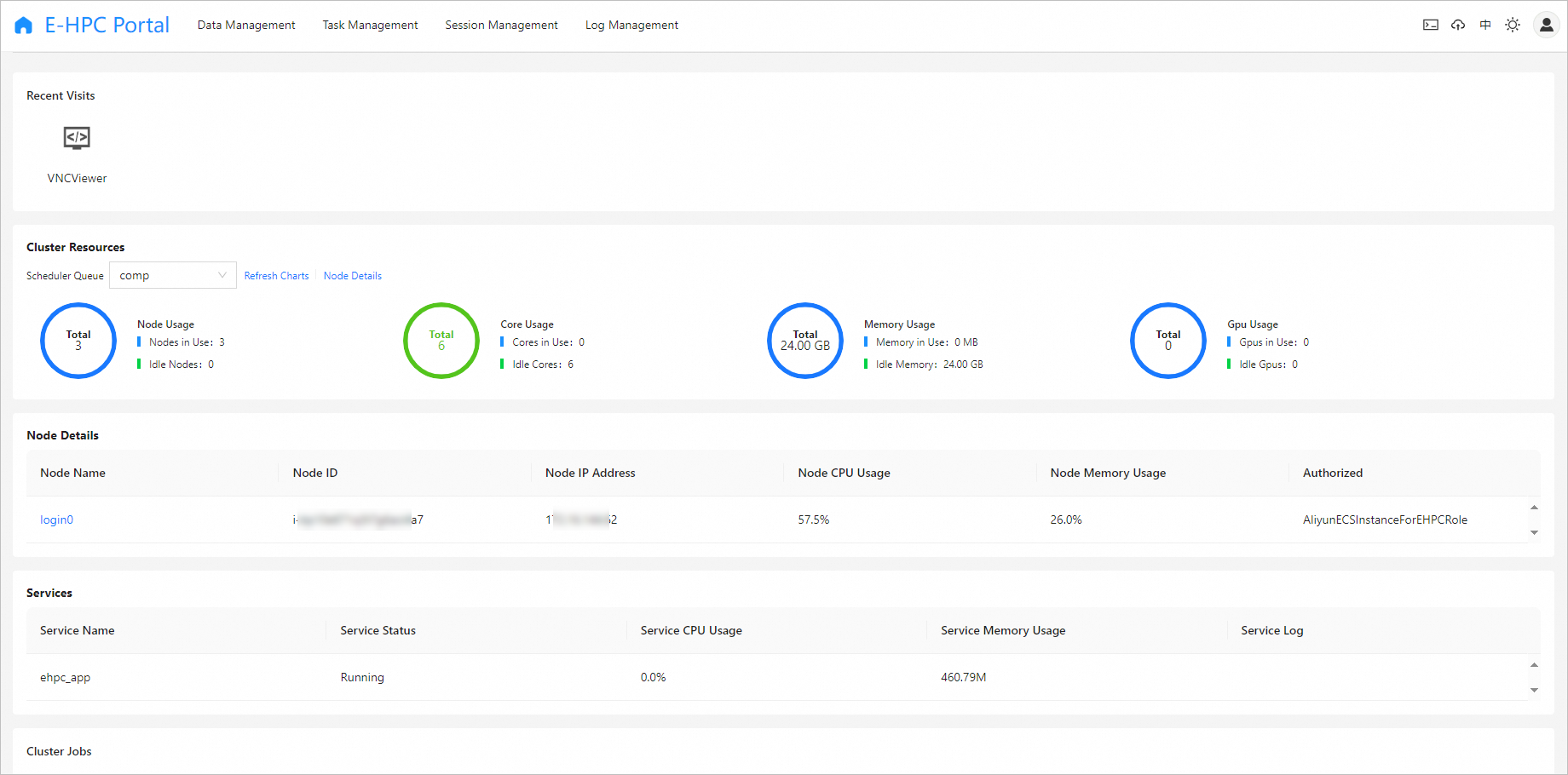Click the Service Log column header
The width and height of the screenshot is (1568, 775).
coord(1272,630)
